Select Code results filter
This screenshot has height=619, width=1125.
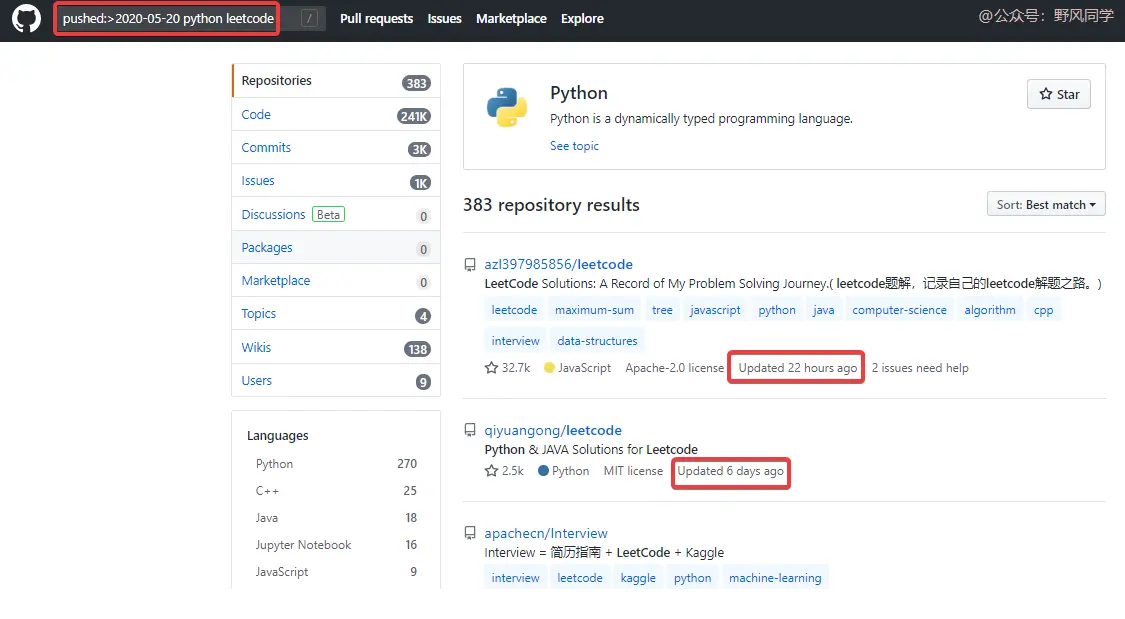click(336, 115)
